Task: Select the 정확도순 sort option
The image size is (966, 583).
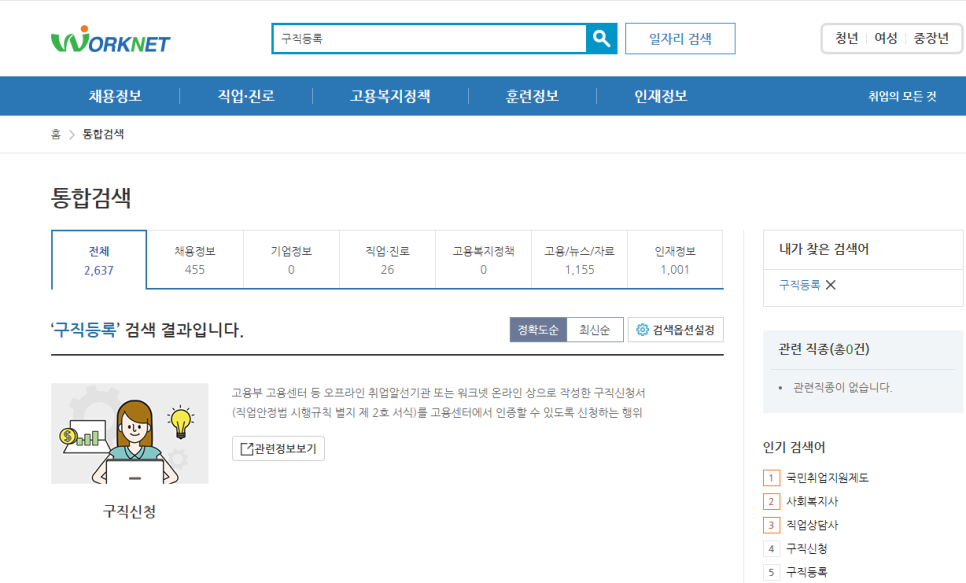Action: click(x=537, y=329)
